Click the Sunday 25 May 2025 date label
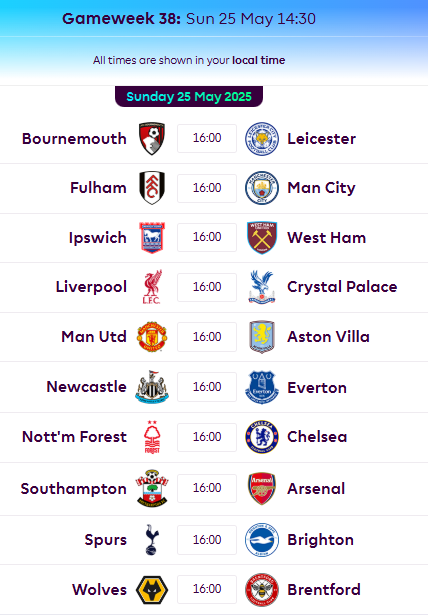428x615 pixels. coord(189,96)
